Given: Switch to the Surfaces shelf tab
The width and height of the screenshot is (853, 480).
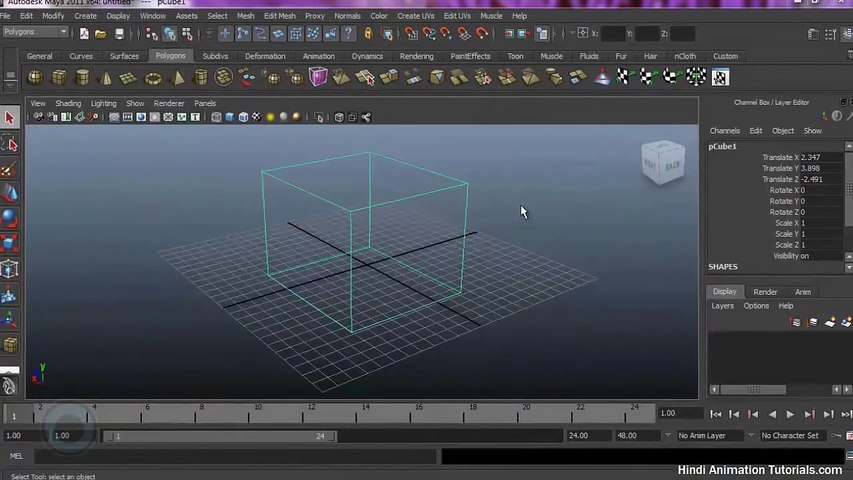Looking at the screenshot, I should tap(124, 56).
